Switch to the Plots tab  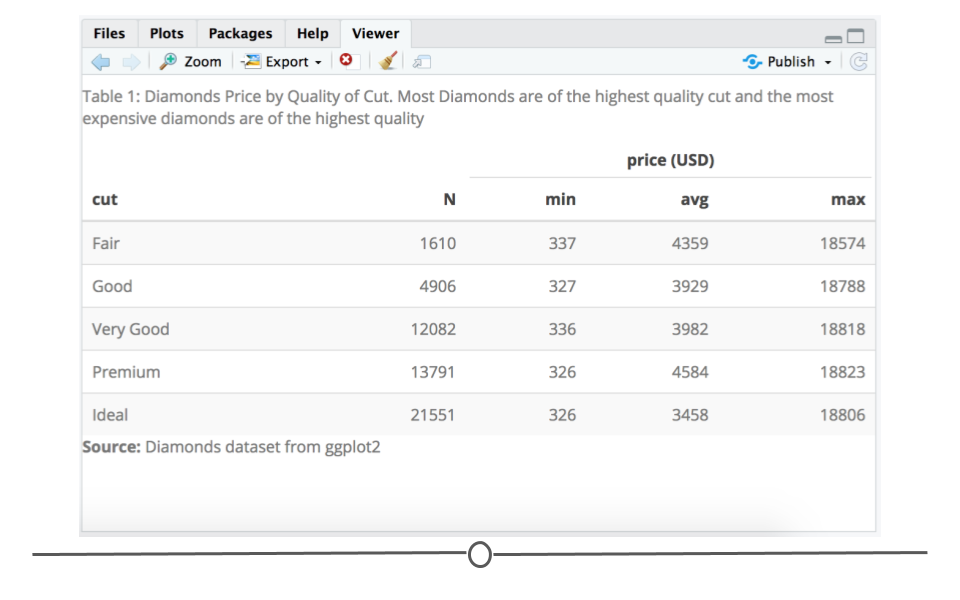[x=167, y=34]
